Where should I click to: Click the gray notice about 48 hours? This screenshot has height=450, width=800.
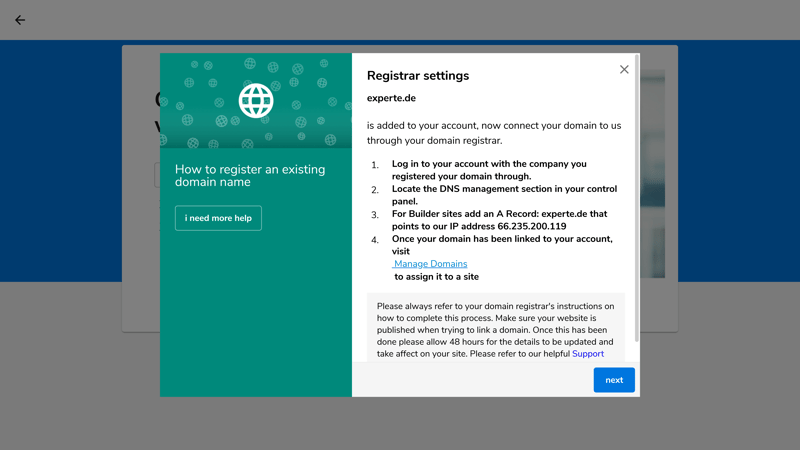point(495,328)
